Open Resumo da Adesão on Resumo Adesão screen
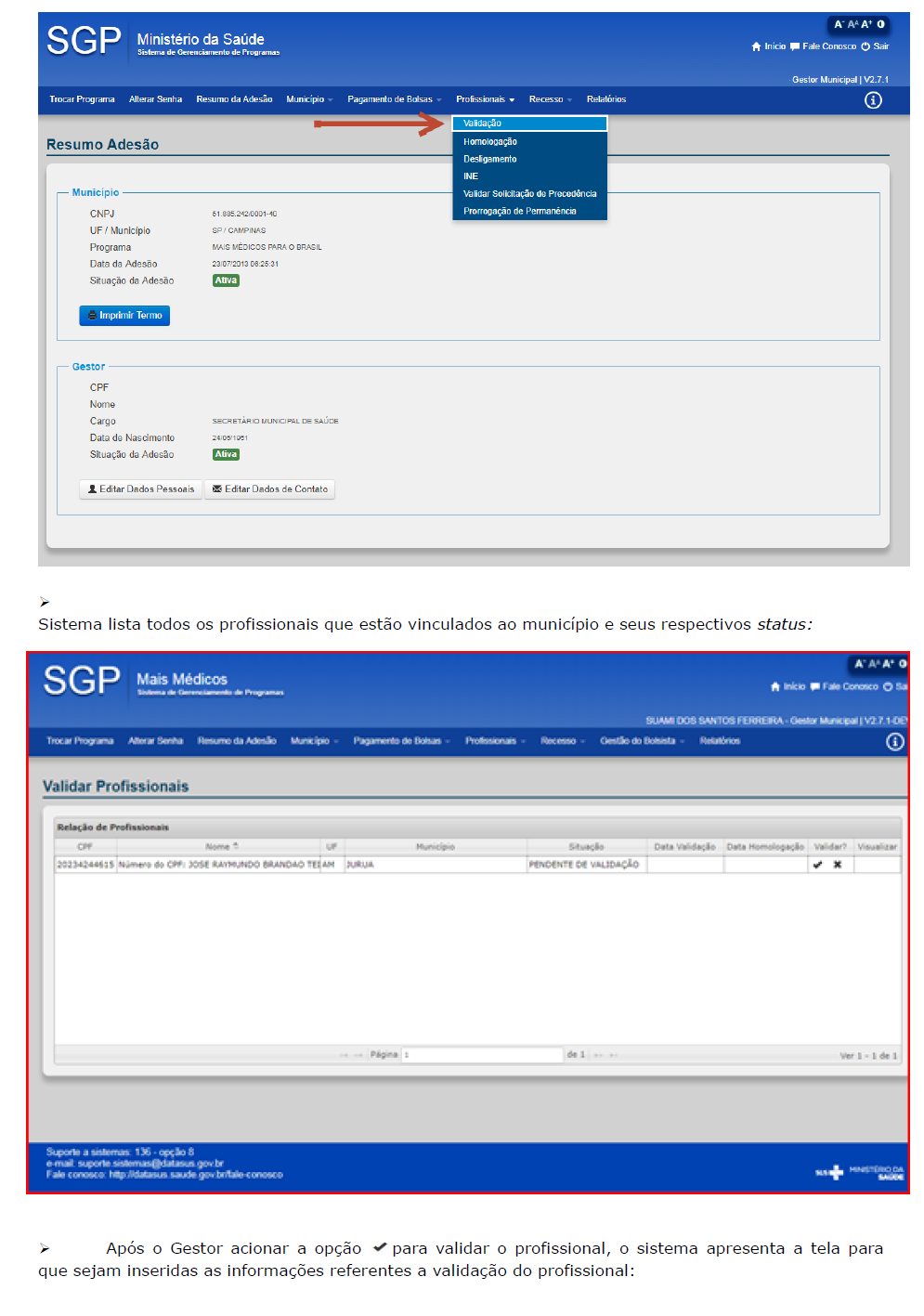 tap(234, 99)
